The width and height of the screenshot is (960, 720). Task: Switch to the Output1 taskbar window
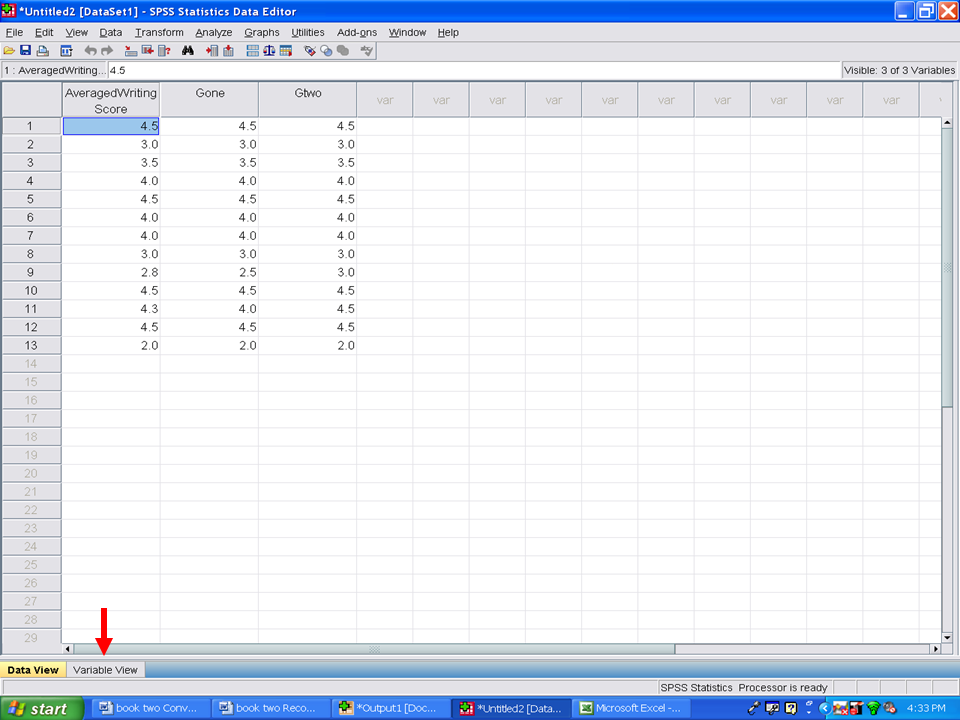[389, 708]
